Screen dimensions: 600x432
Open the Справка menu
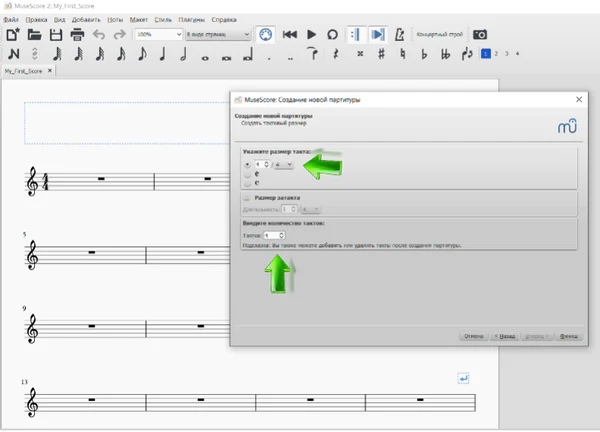[x=224, y=20]
